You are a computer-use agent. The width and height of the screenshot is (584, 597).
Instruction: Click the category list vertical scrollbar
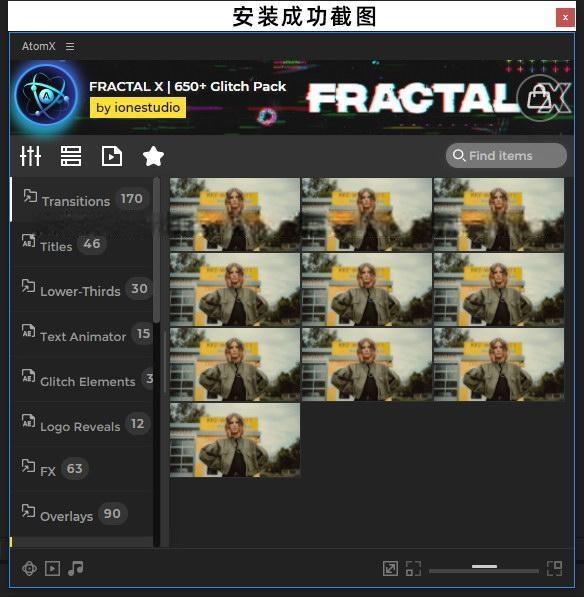point(156,251)
